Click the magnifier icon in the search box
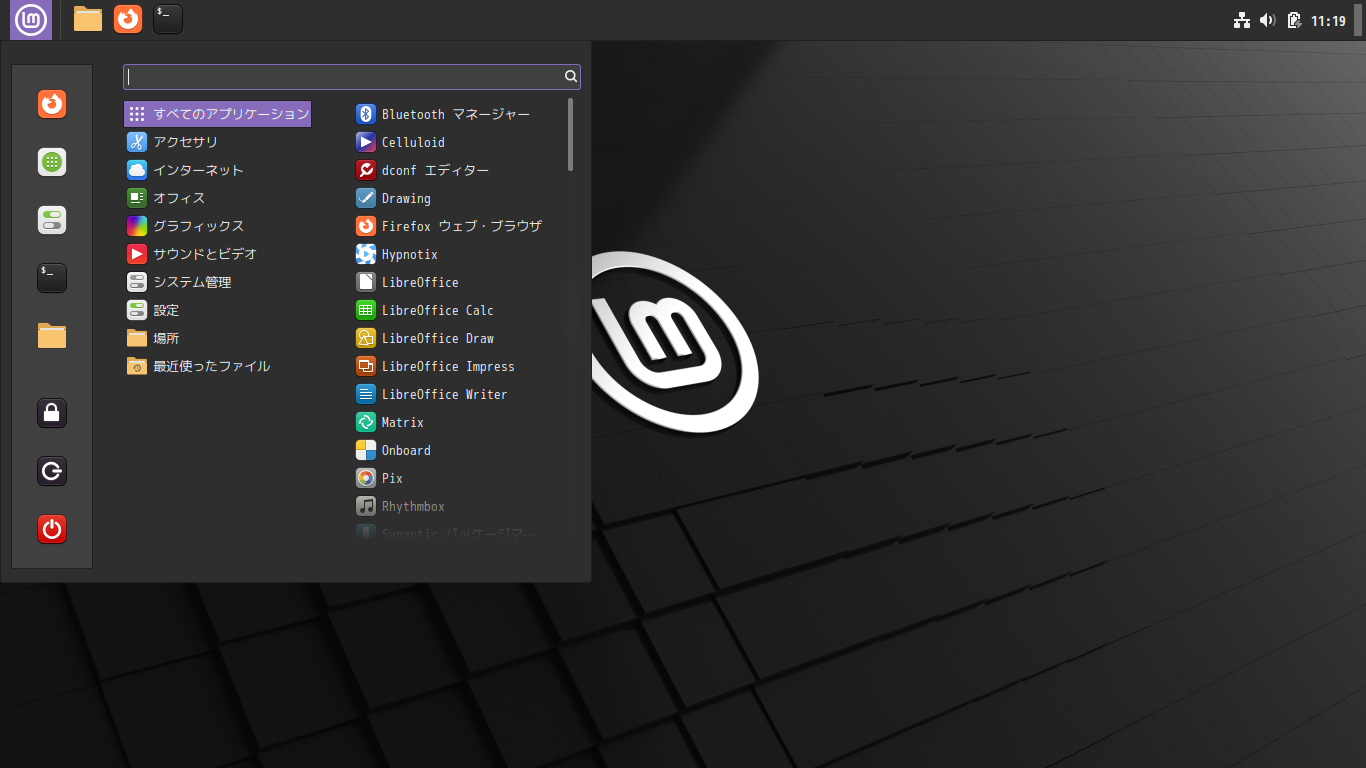 point(570,76)
